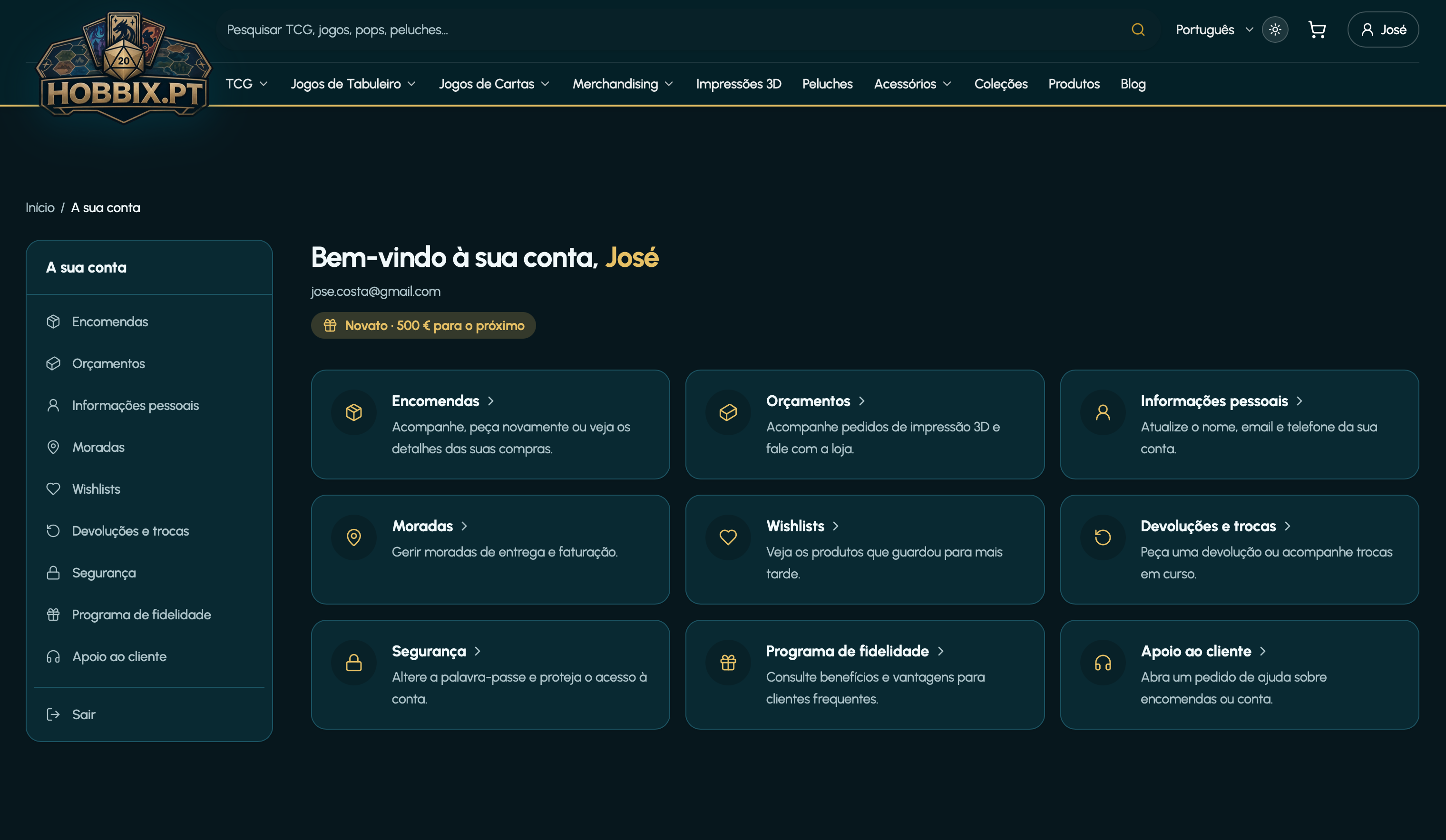The image size is (1446, 840).
Task: Click the Devoluções e trocas card refresh icon
Action: click(1102, 537)
